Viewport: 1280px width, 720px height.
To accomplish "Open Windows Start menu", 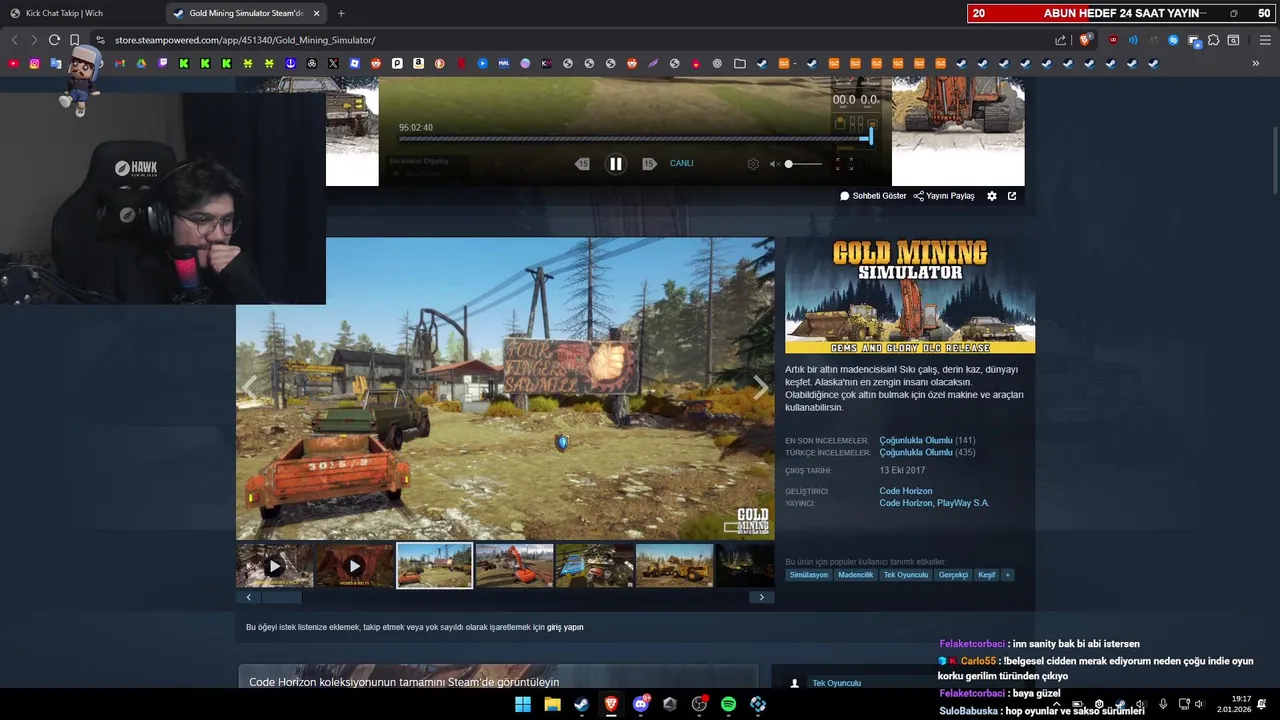I will [x=523, y=704].
